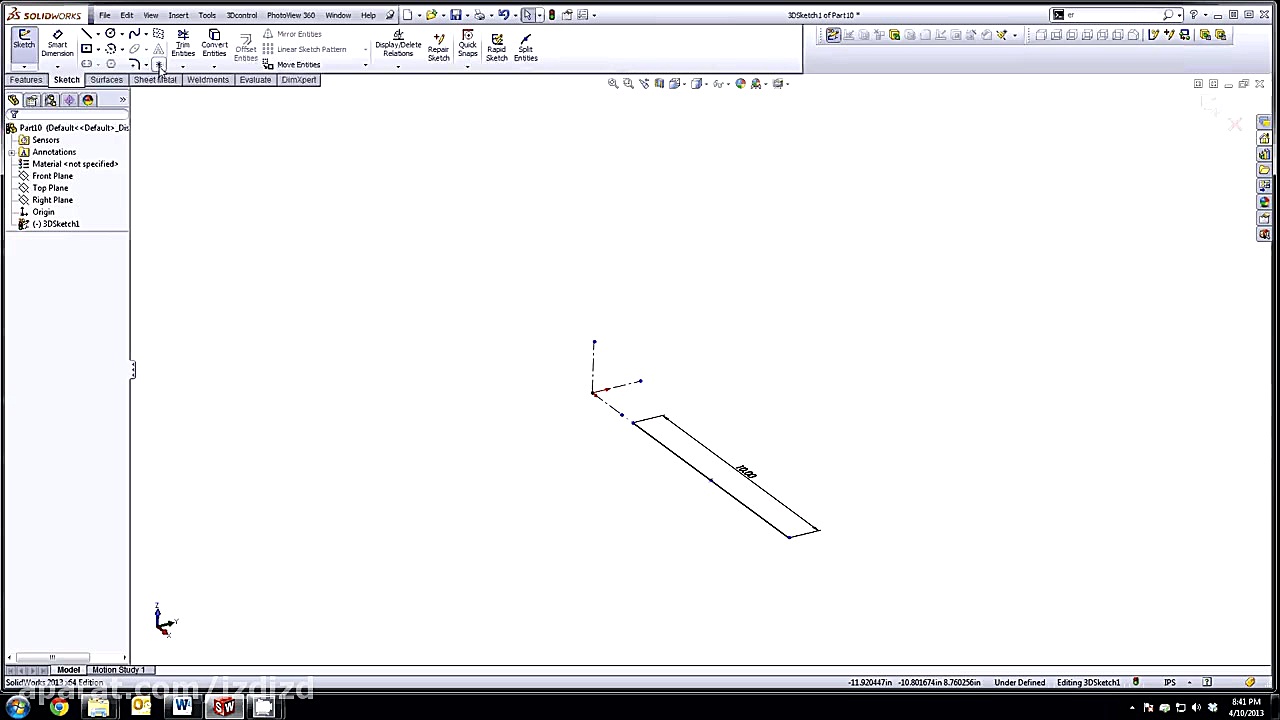Select the Smart Dimension tool
This screenshot has height=720, width=1280.
pos(58,44)
